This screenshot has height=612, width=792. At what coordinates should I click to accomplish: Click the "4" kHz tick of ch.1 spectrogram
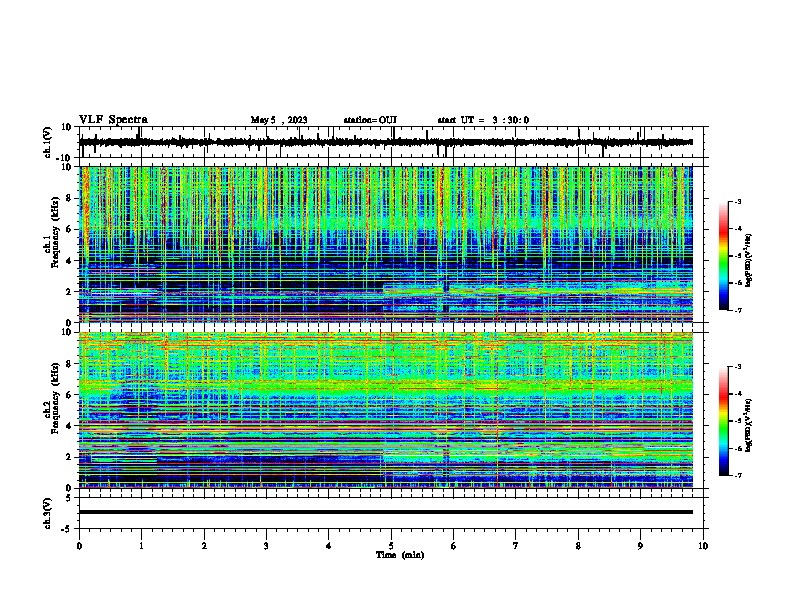click(69, 261)
